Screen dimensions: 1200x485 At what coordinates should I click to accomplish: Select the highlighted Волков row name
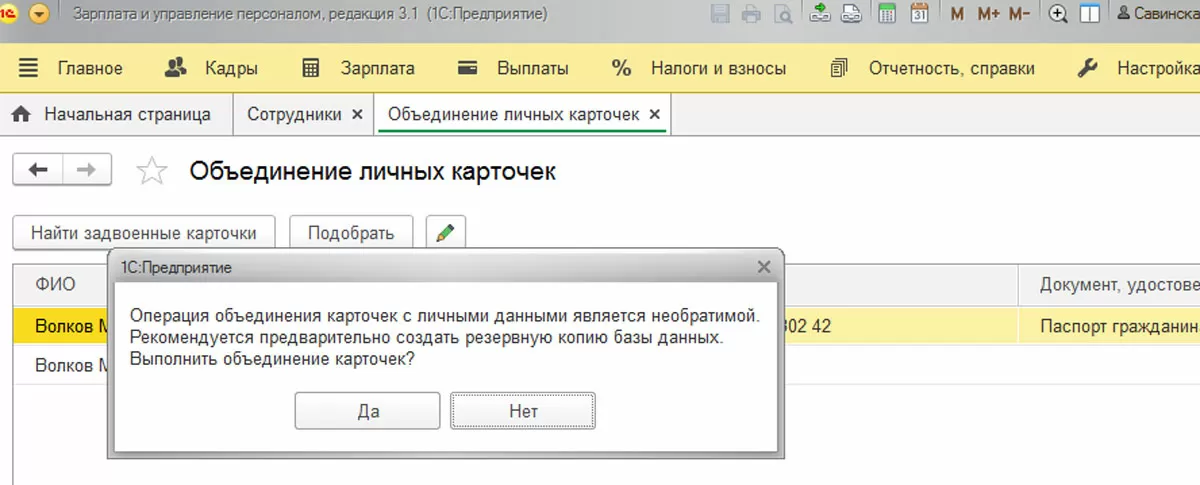(x=70, y=326)
